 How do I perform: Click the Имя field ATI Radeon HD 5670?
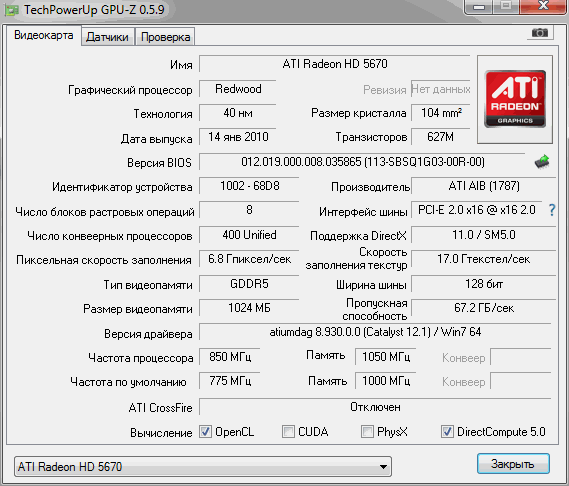(x=335, y=64)
